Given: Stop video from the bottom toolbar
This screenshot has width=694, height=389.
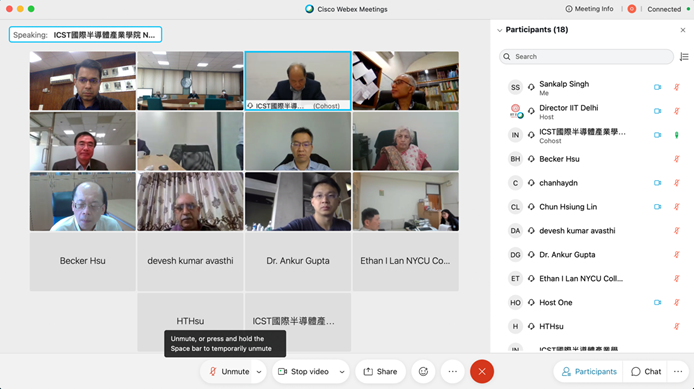Looking at the screenshot, I should coord(304,372).
